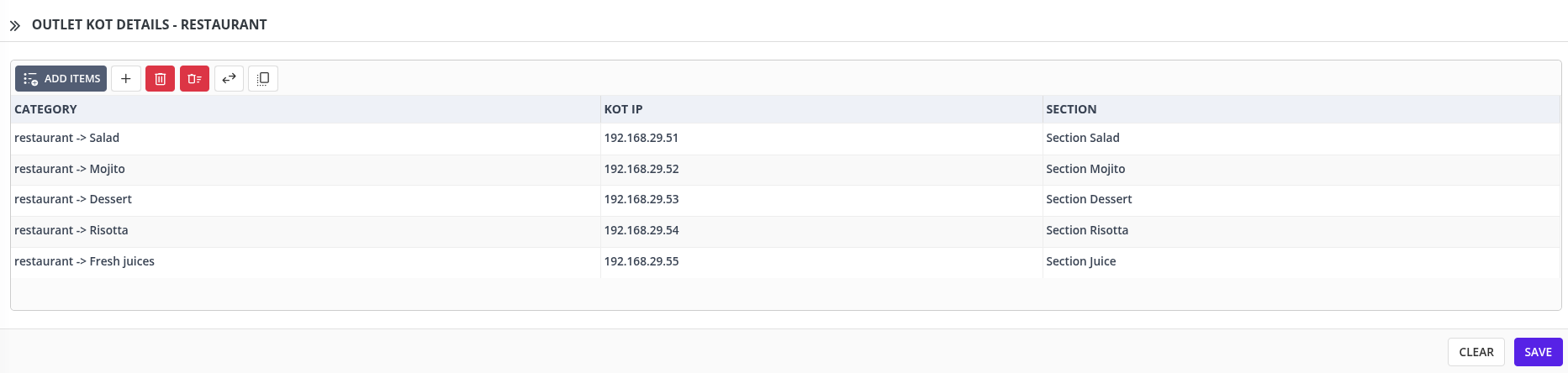
Task: Select the restaurant -> Fresh juices row
Action: pos(85,261)
